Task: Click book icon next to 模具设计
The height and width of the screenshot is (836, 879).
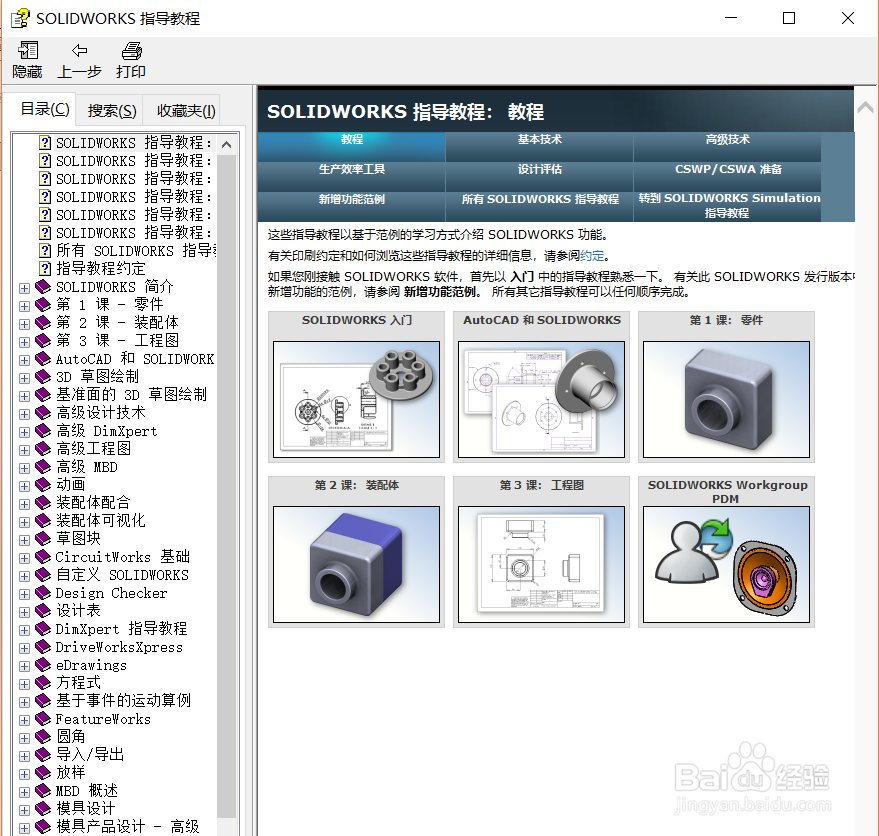Action: (x=43, y=809)
